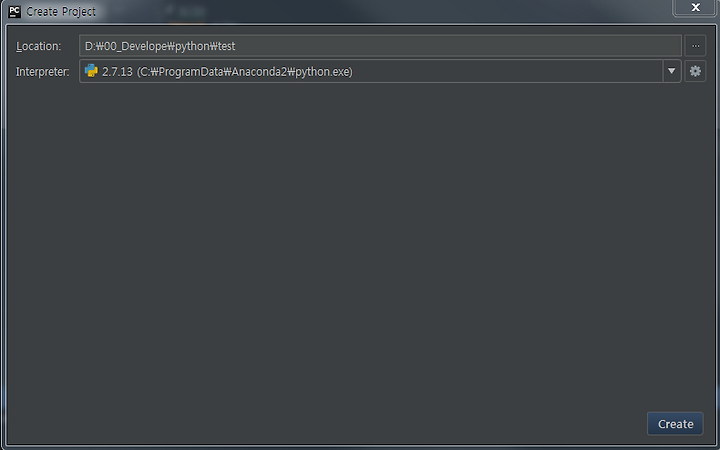Viewport: 720px width, 450px height.
Task: Expand the Interpreter dropdown arrow
Action: point(671,71)
